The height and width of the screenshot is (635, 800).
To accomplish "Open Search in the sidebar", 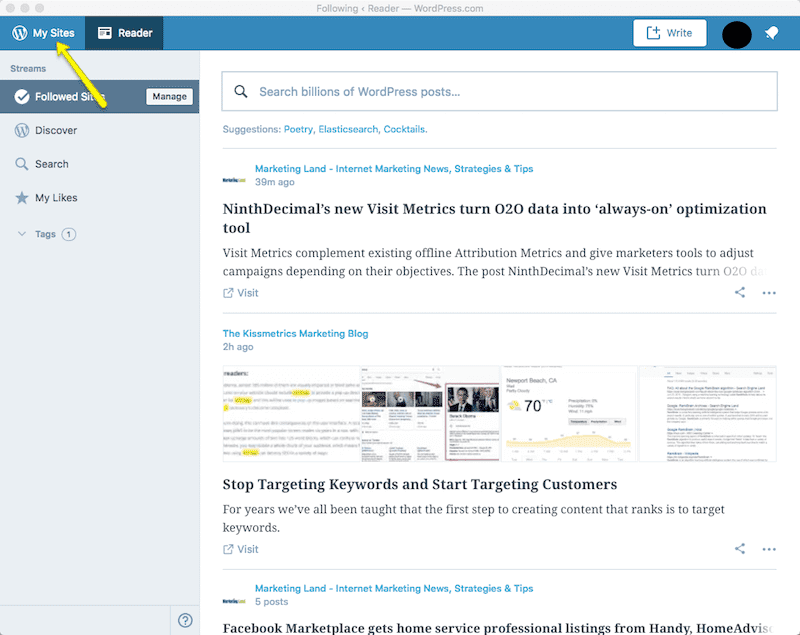I will click(x=99, y=164).
